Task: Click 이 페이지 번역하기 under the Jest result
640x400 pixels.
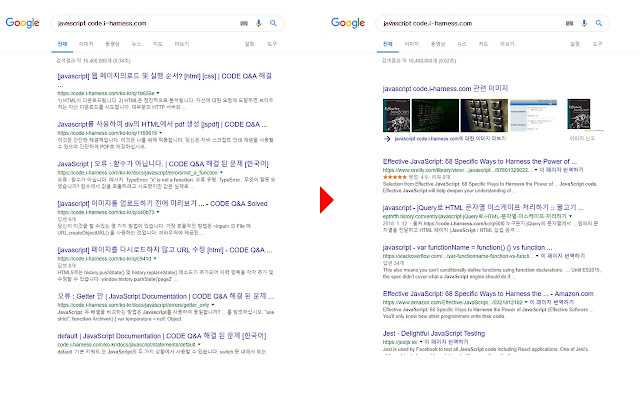Action: [x=447, y=342]
